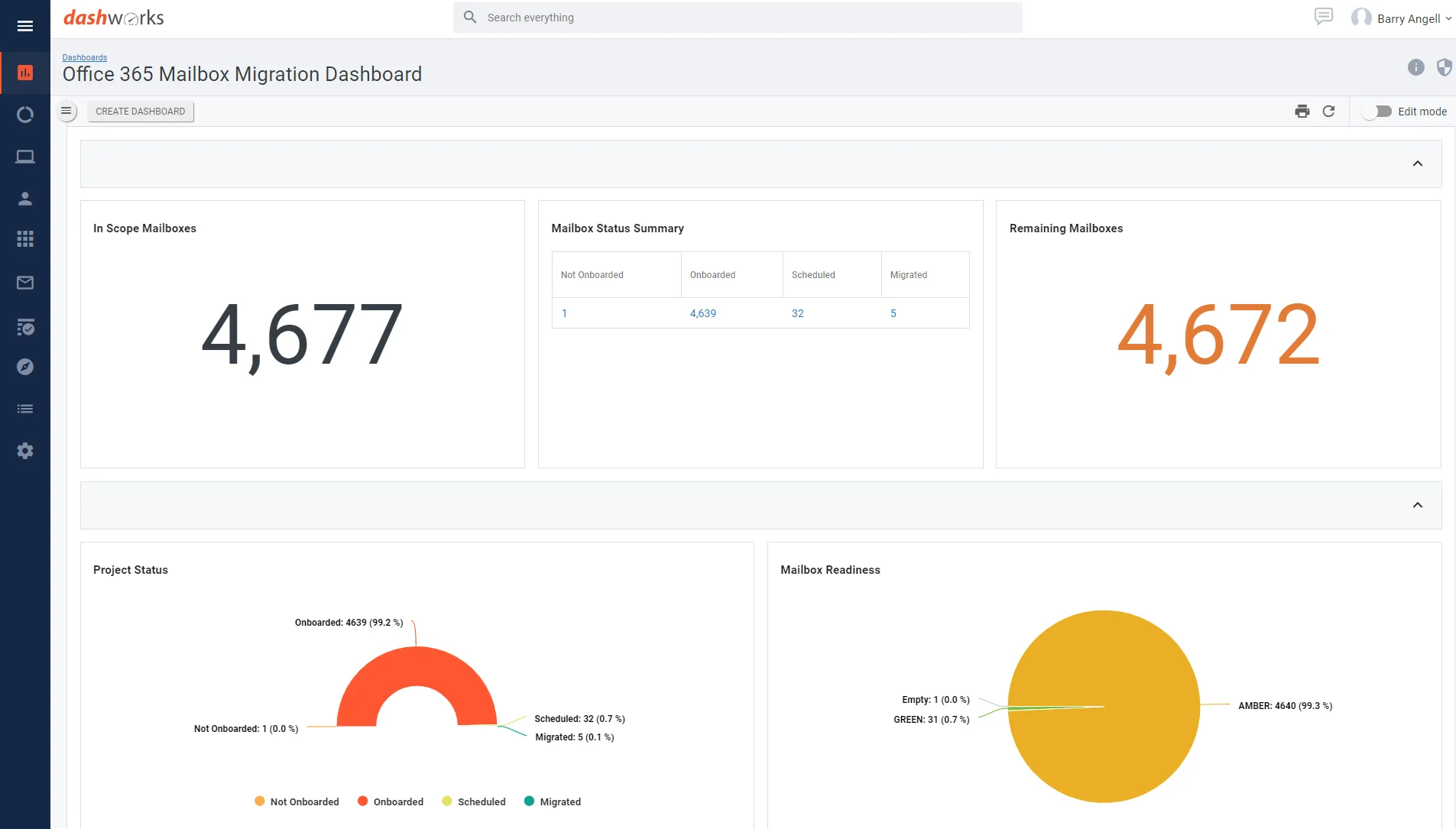The width and height of the screenshot is (1456, 829).
Task: Open the dashboards list panel toggle
Action: [66, 112]
